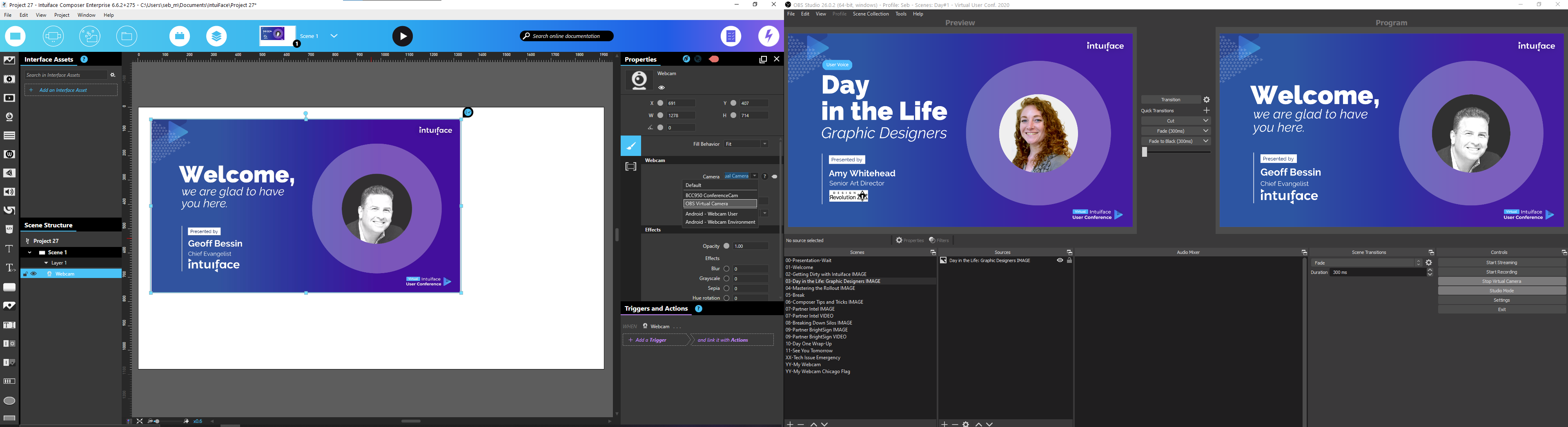Image resolution: width=1568 pixels, height=427 pixels.
Task: Open the Camera dropdown arrow
Action: 755,176
